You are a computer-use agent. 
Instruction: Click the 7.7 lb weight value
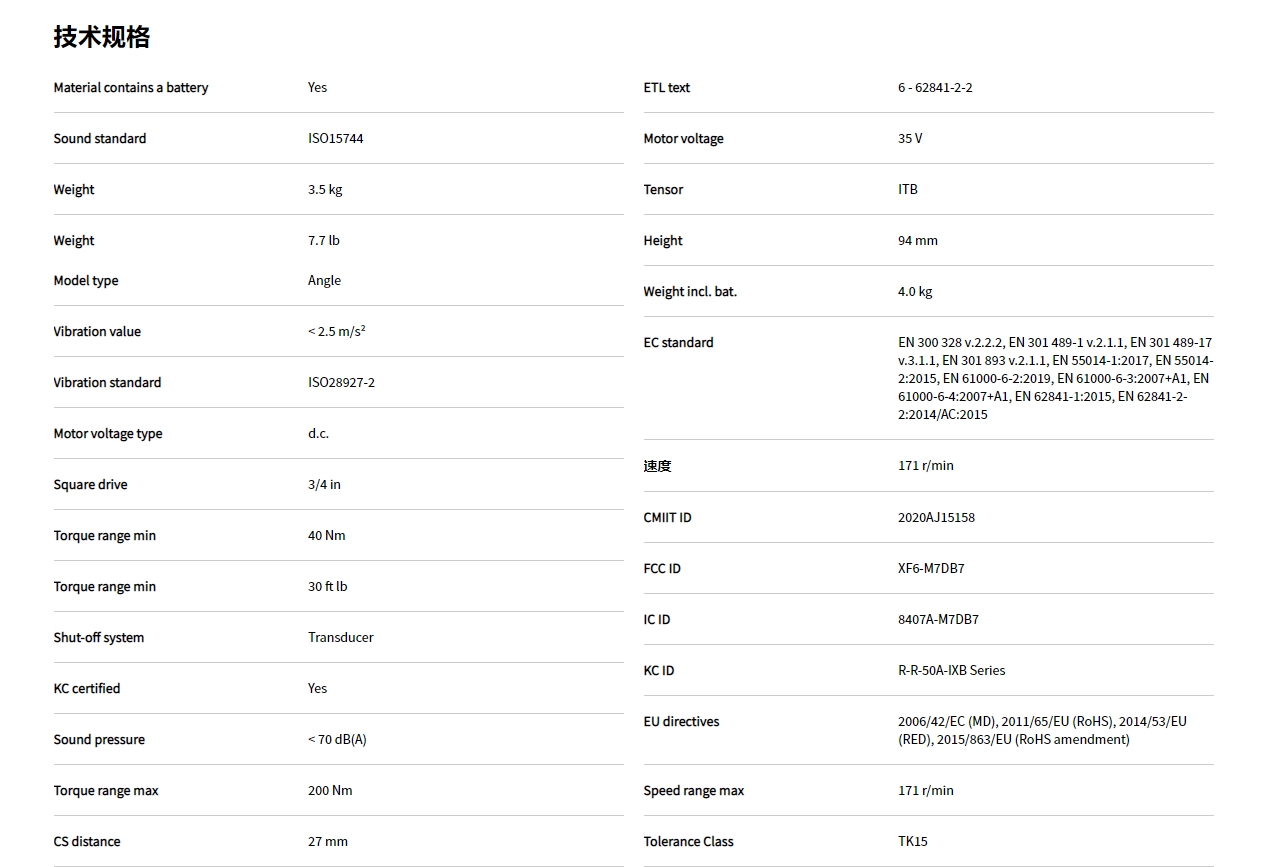[323, 241]
